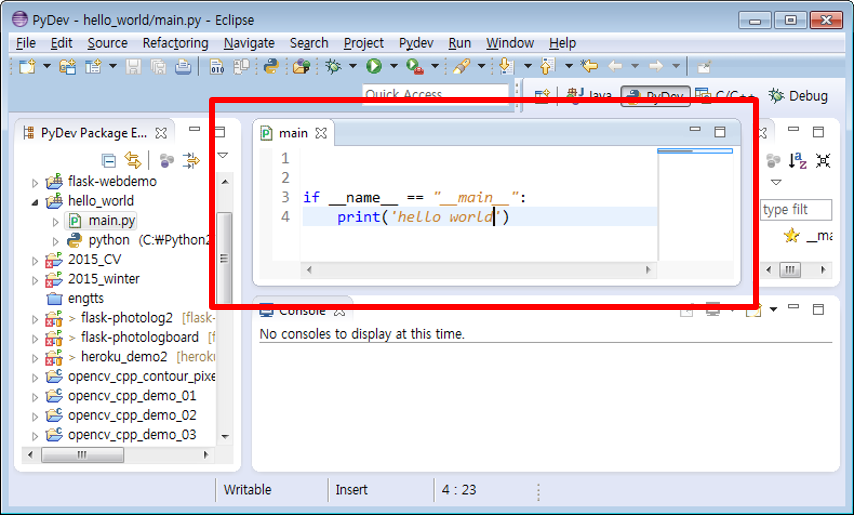Click the Package Explorer vertical scrollbar thumb
Screen dimensions: 854x515
coord(224,257)
